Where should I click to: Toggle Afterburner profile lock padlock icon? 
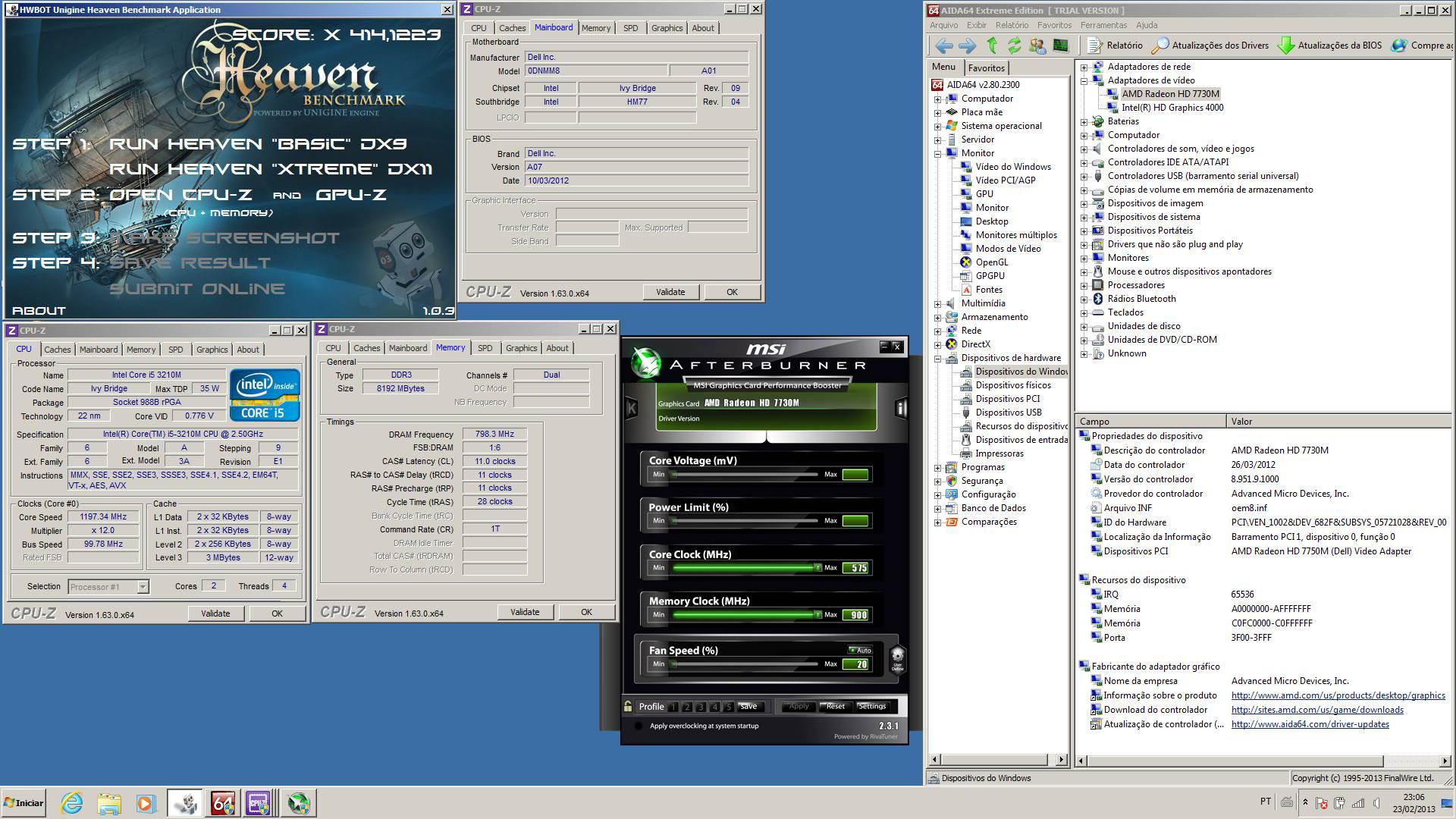pos(628,706)
